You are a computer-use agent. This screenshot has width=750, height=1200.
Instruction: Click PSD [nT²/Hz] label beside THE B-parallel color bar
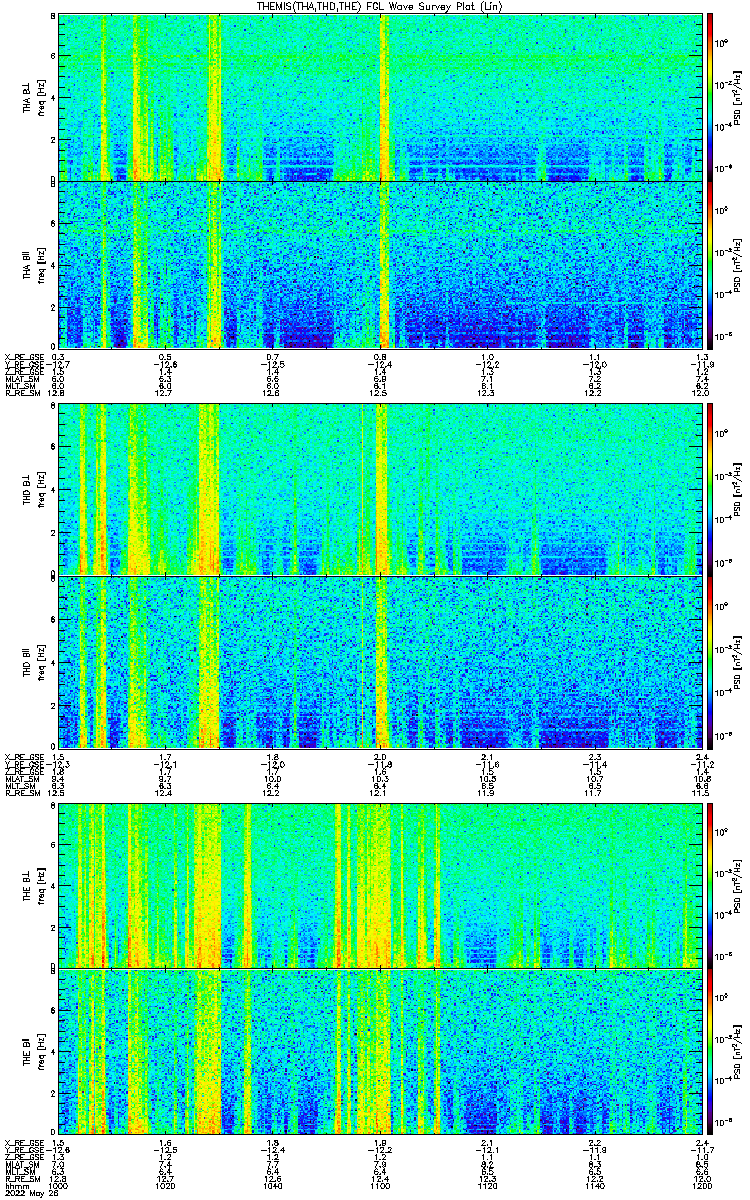click(x=737, y=1052)
